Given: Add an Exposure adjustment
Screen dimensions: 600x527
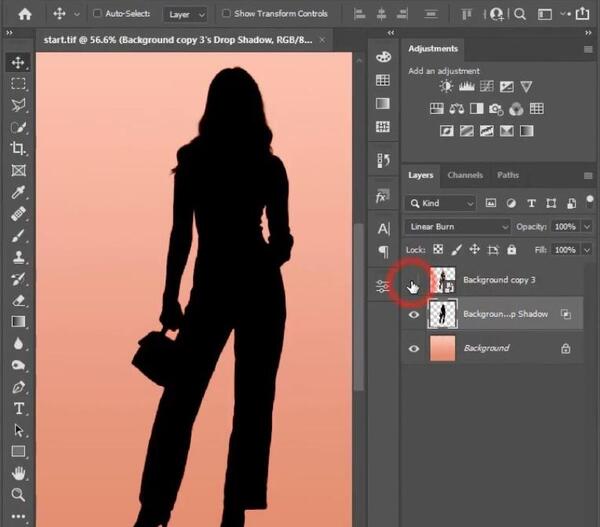Looking at the screenshot, I should [507, 86].
